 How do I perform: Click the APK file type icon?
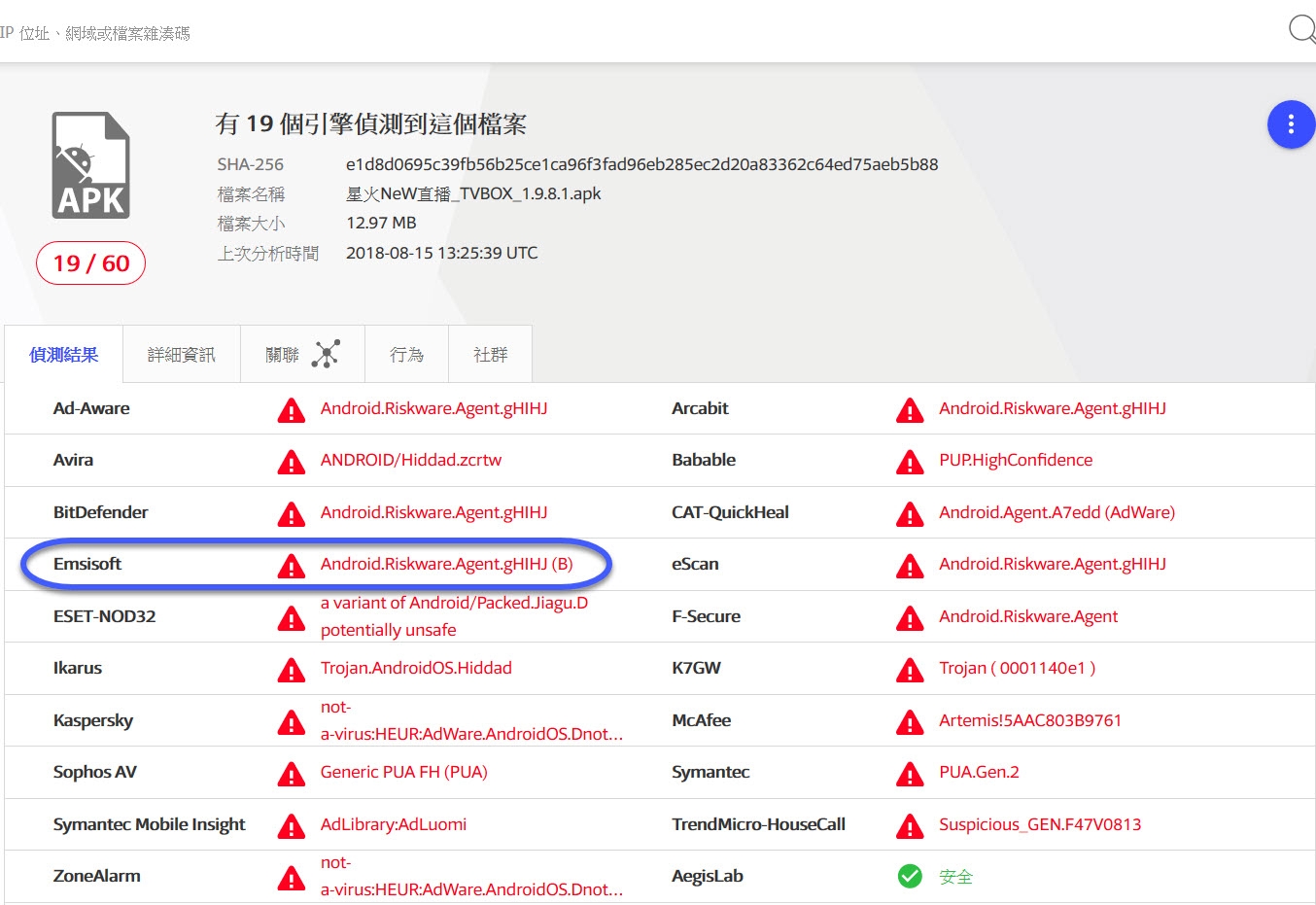pyautogui.click(x=90, y=165)
